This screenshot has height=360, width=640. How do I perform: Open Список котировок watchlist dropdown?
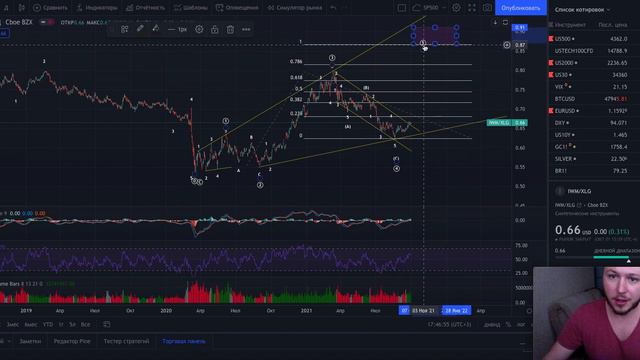click(582, 9)
